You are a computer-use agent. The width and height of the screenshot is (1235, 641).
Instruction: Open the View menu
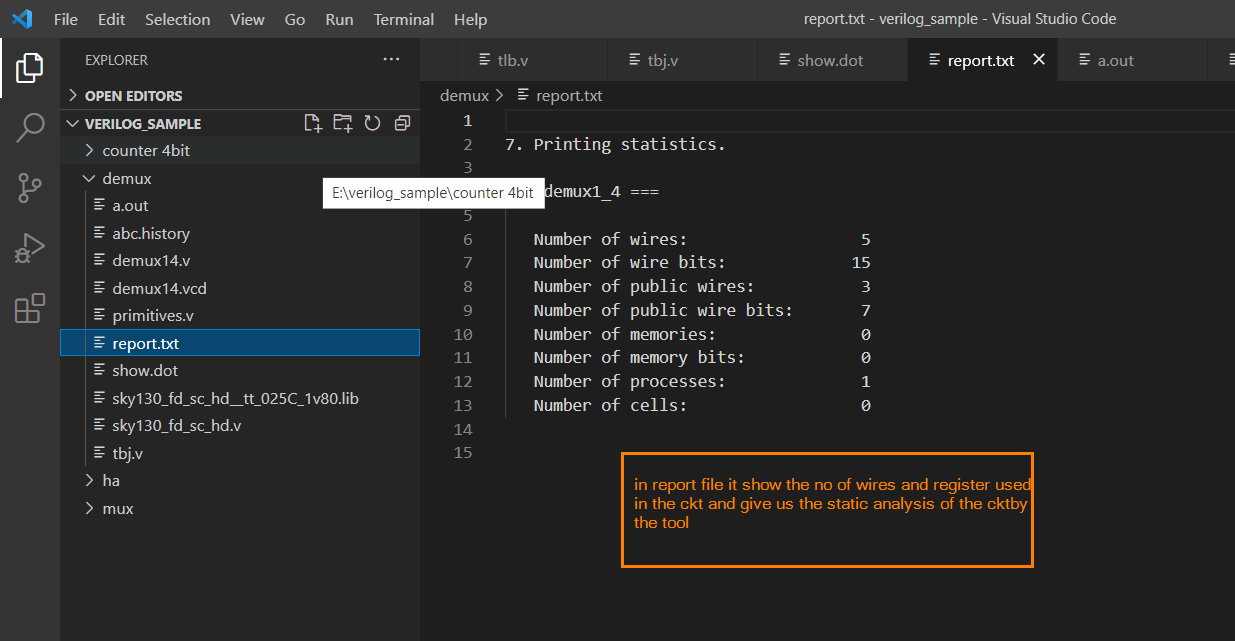pos(247,19)
